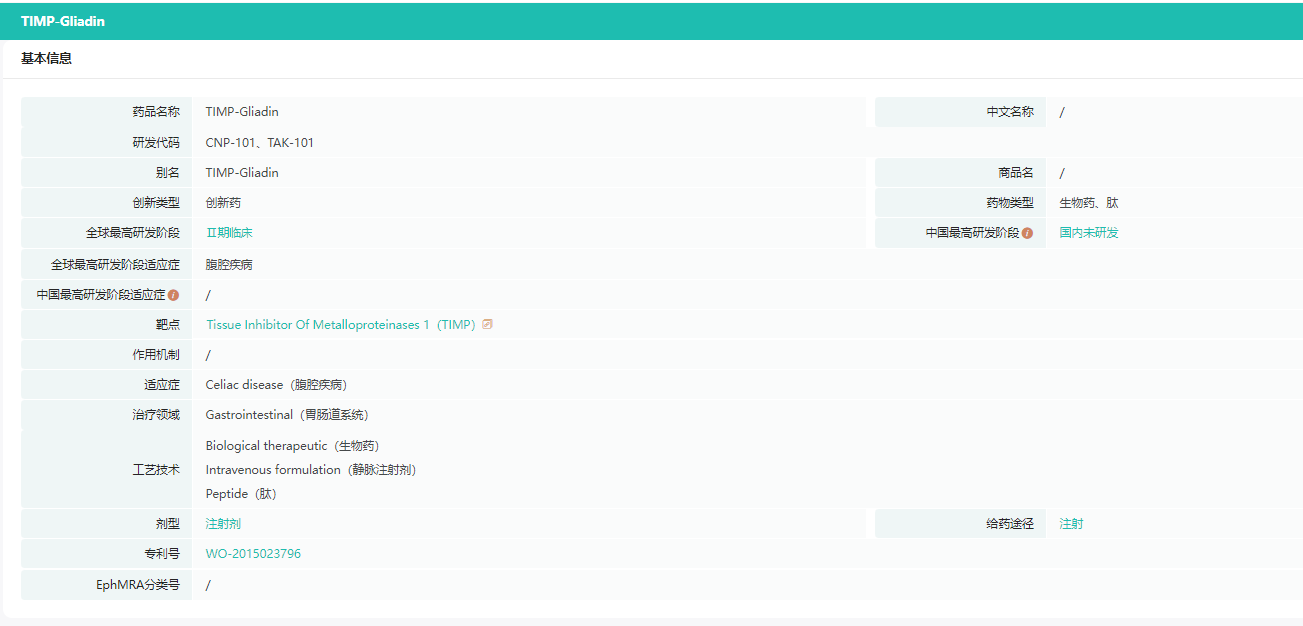
Task: Open 注射 administration route link
Action: pyautogui.click(x=1071, y=524)
